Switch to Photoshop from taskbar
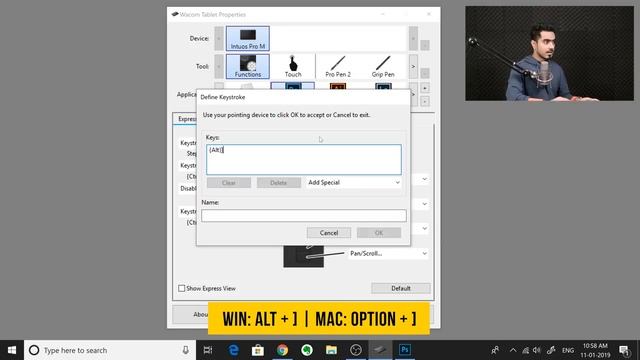This screenshot has width=640, height=360. coord(404,350)
